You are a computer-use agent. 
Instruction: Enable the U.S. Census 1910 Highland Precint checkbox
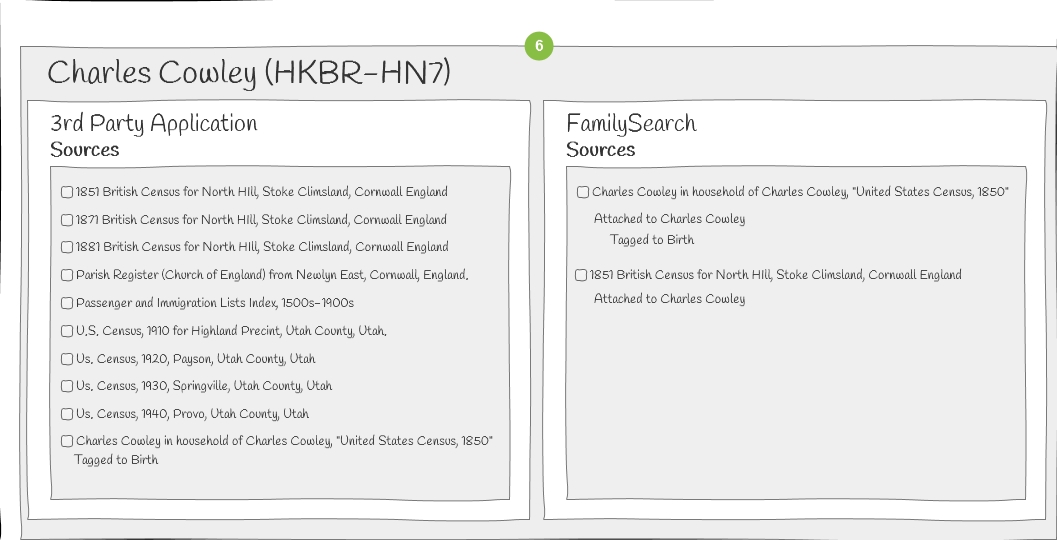(x=67, y=331)
